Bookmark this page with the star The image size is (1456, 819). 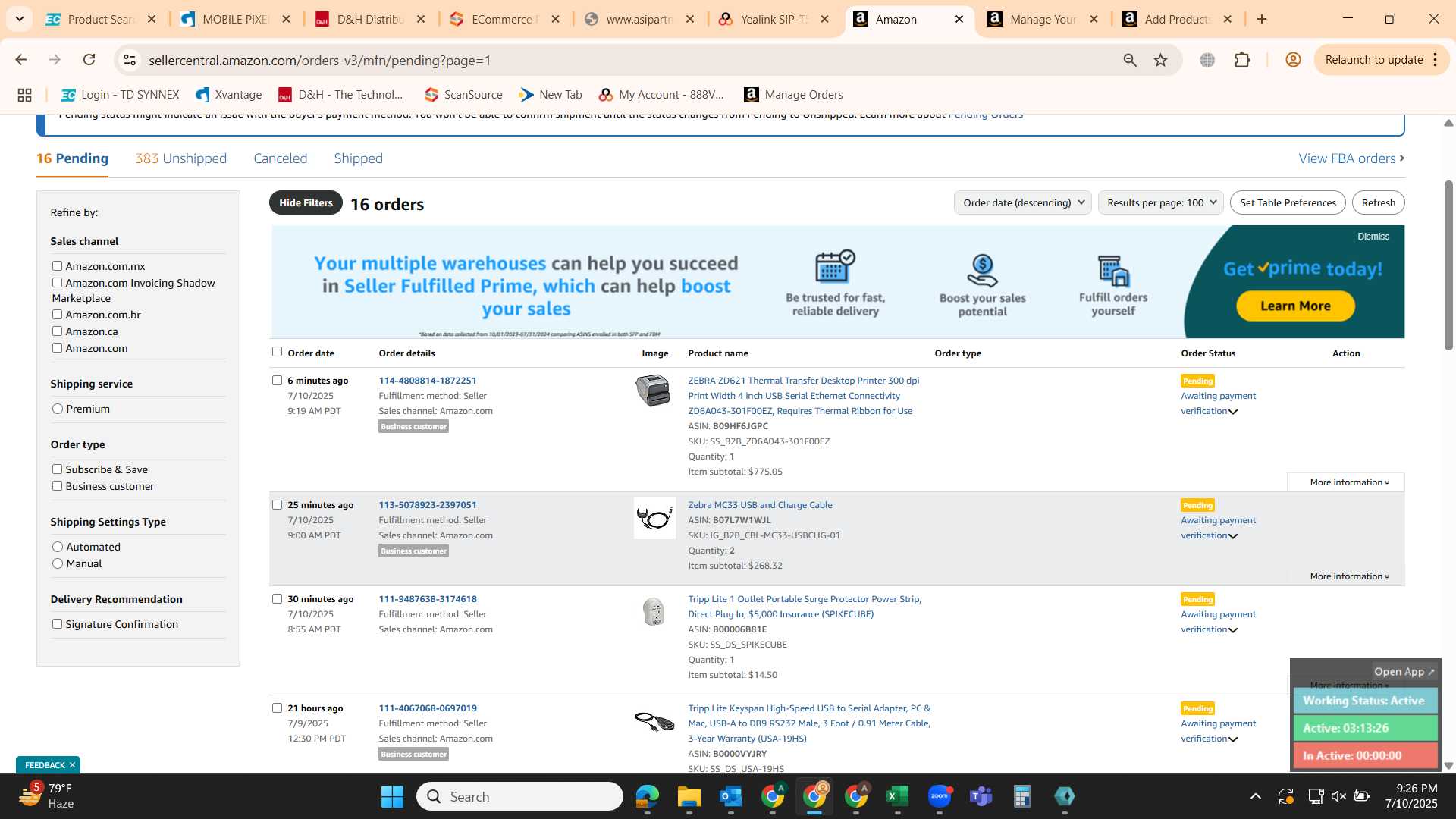coord(1160,60)
